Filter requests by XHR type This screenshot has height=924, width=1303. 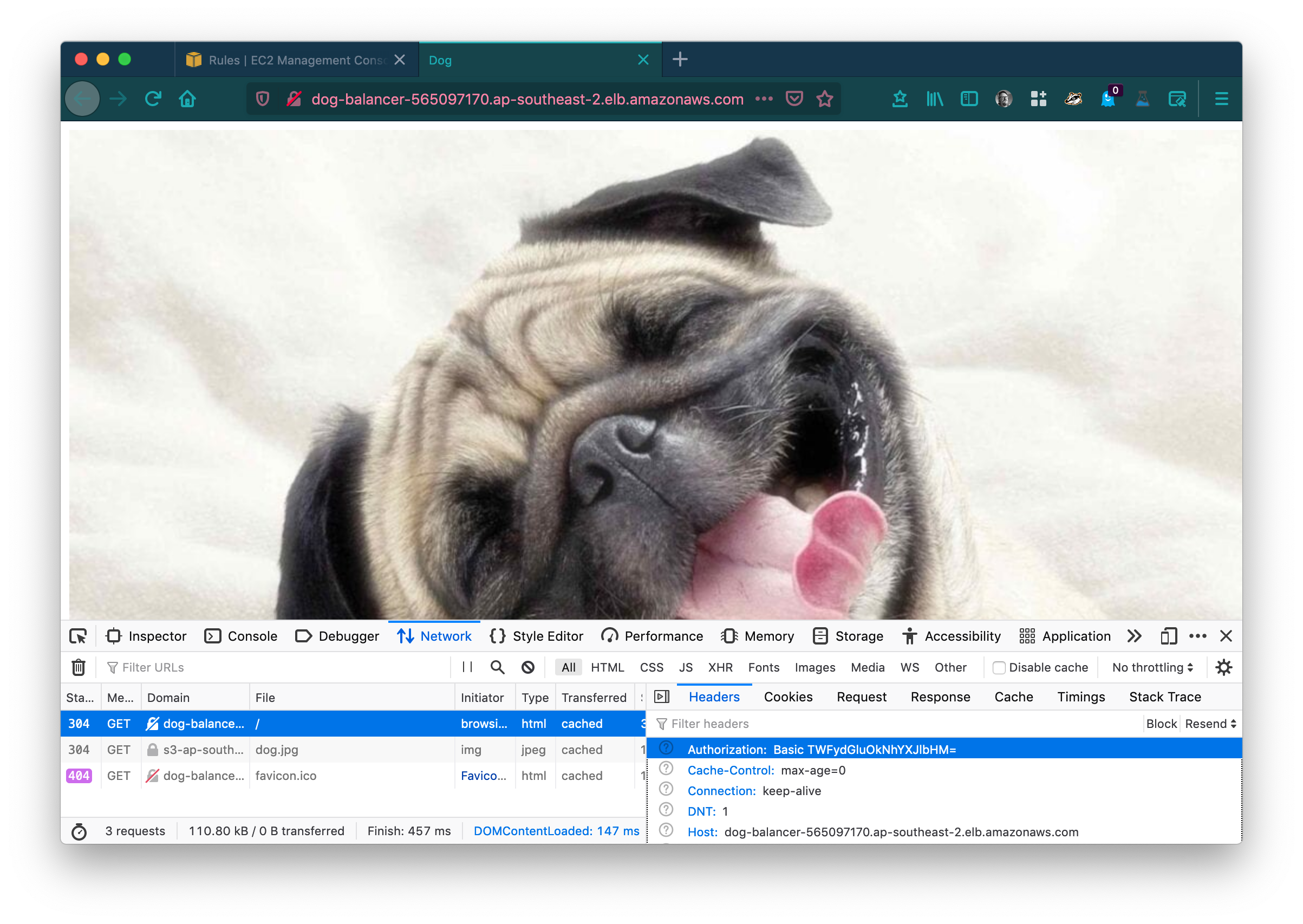click(x=720, y=667)
